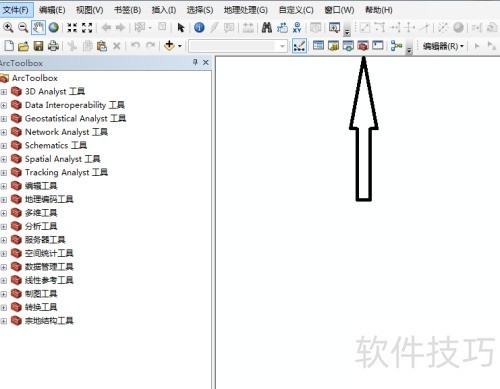Open the 编辑器(R) dropdown menu
This screenshot has height=389, width=500.
coord(443,46)
